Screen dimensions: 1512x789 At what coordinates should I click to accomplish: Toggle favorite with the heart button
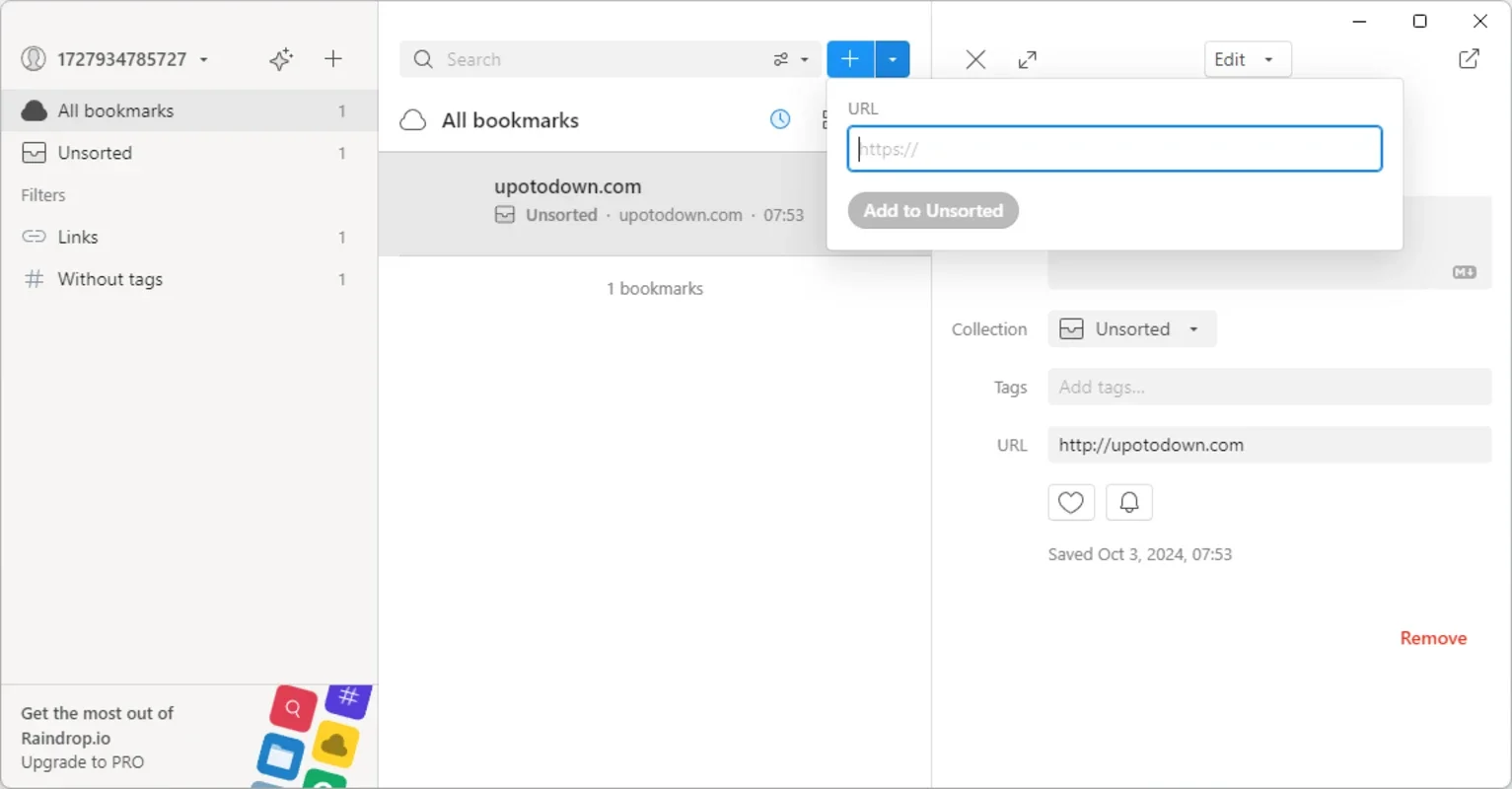tap(1071, 503)
